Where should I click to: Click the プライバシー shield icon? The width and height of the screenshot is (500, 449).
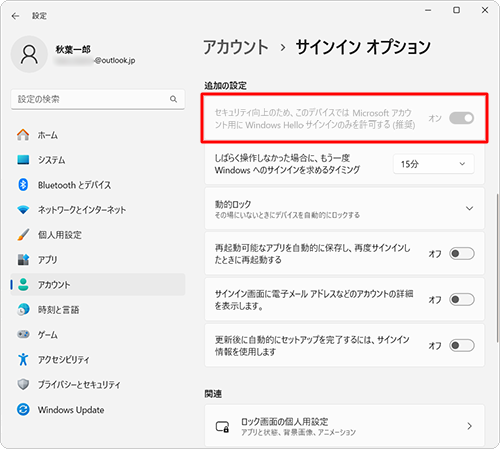click(23, 384)
